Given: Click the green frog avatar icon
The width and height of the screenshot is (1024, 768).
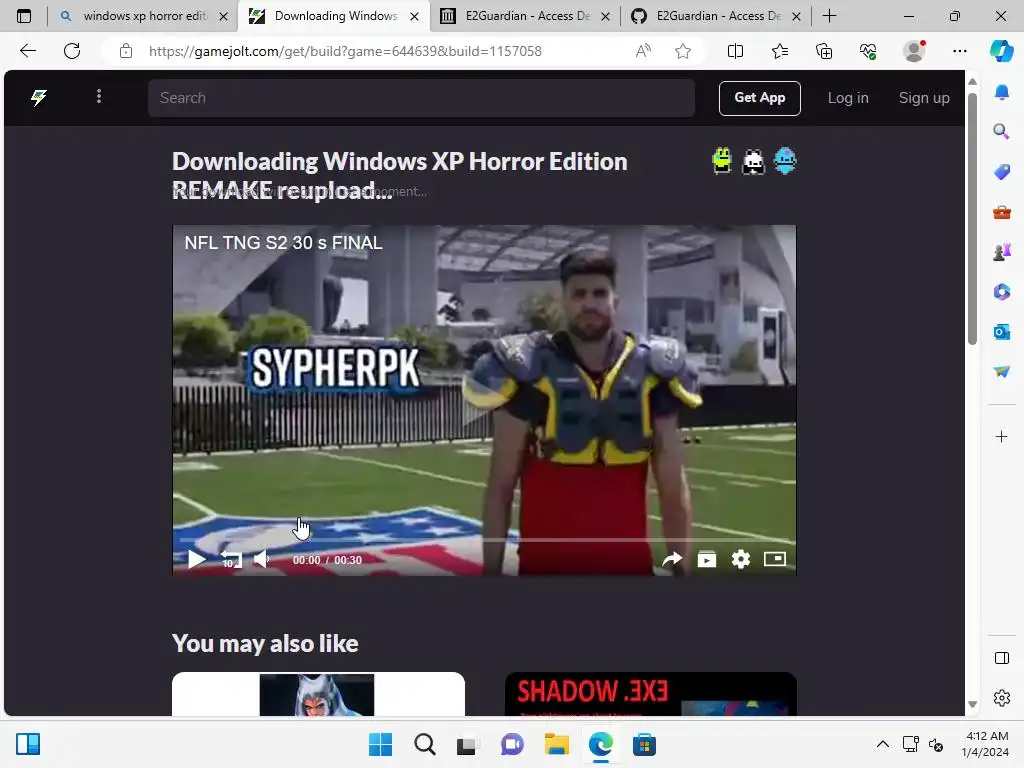Looking at the screenshot, I should (722, 161).
